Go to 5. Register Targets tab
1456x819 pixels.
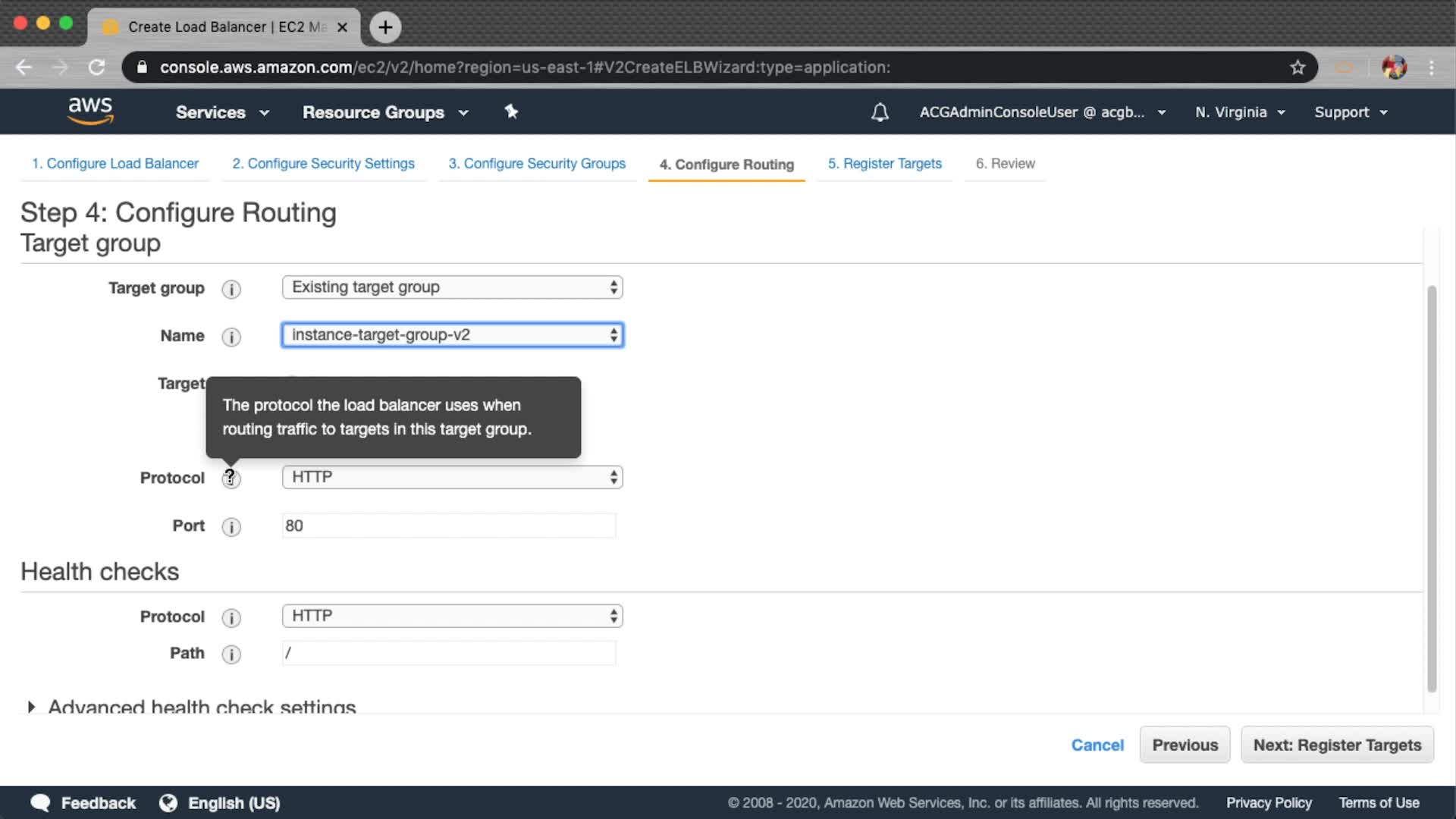coord(884,164)
